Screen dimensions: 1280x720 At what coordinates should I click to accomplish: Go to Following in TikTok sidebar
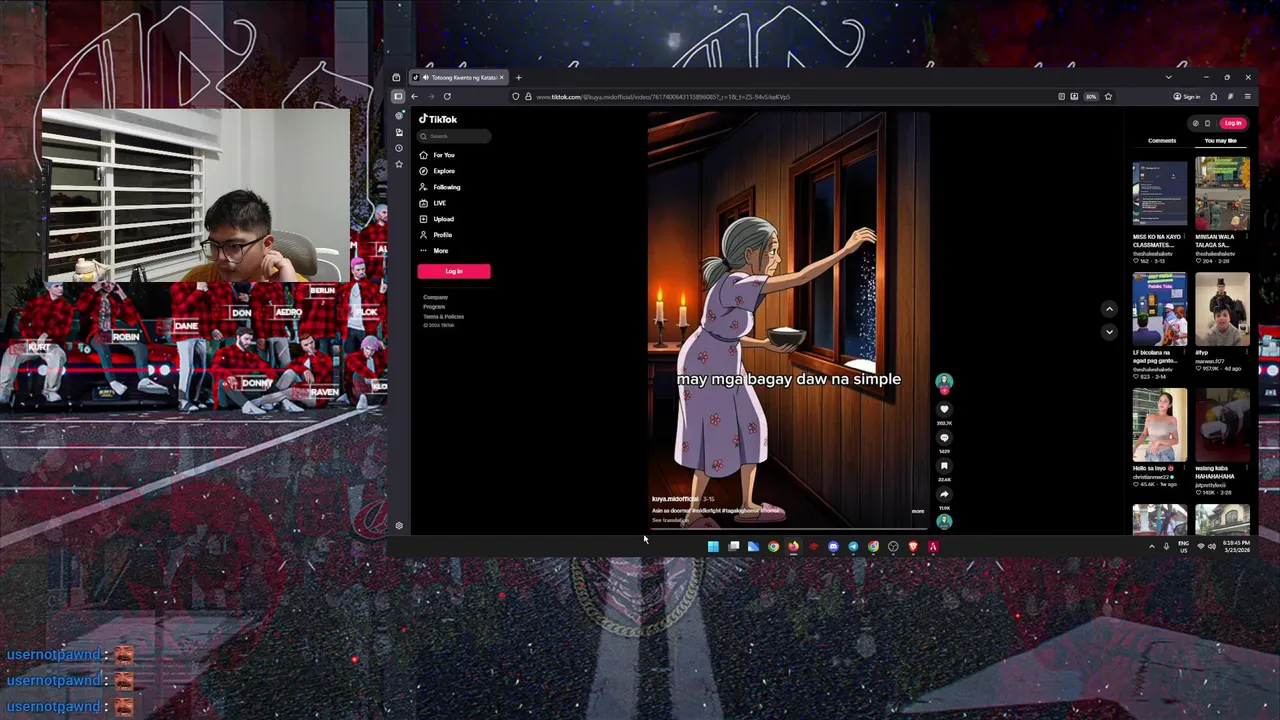tap(440, 187)
